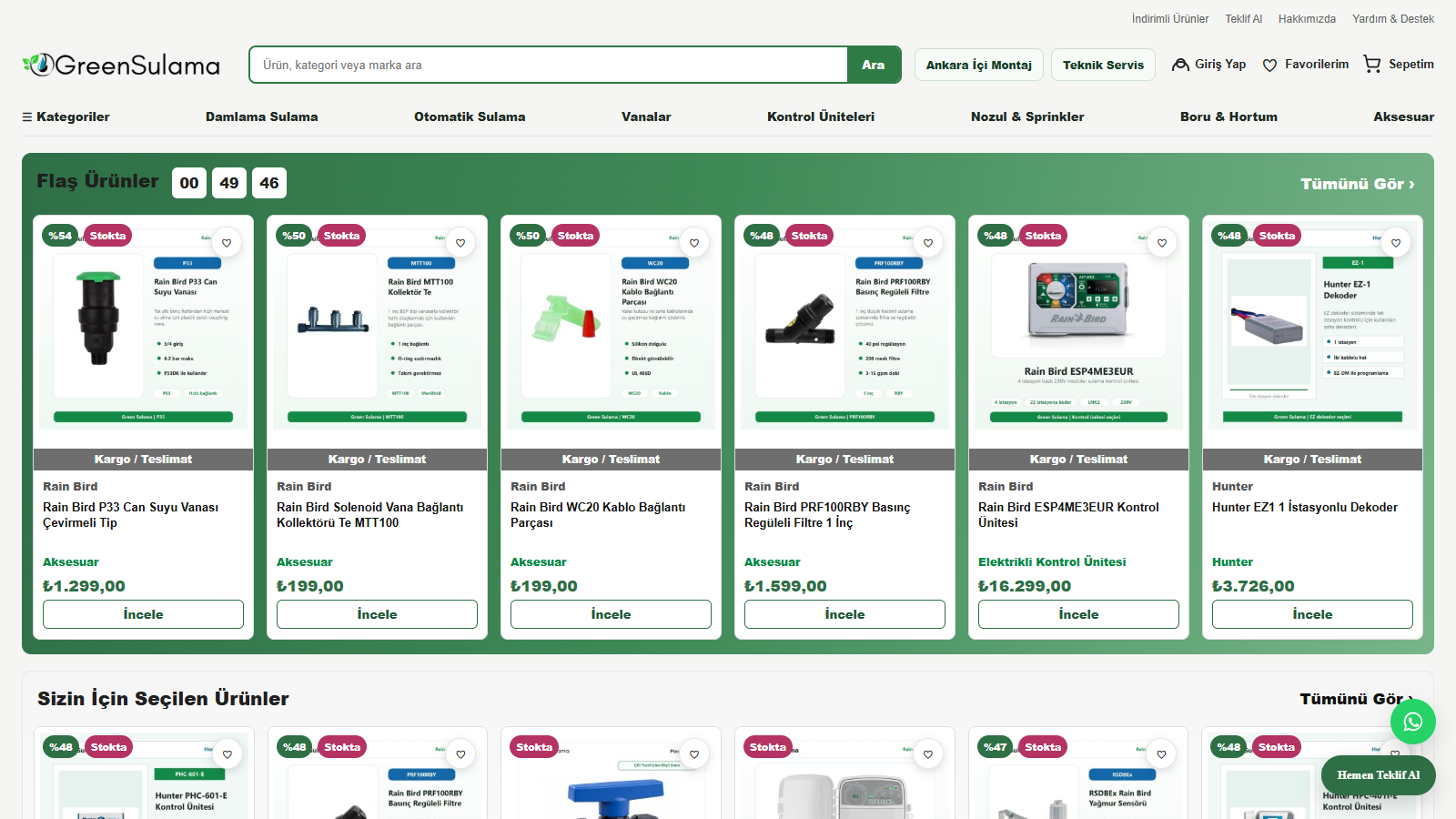Favorite the Rain Bird P33 Can Suyu Vanası

coord(227,243)
